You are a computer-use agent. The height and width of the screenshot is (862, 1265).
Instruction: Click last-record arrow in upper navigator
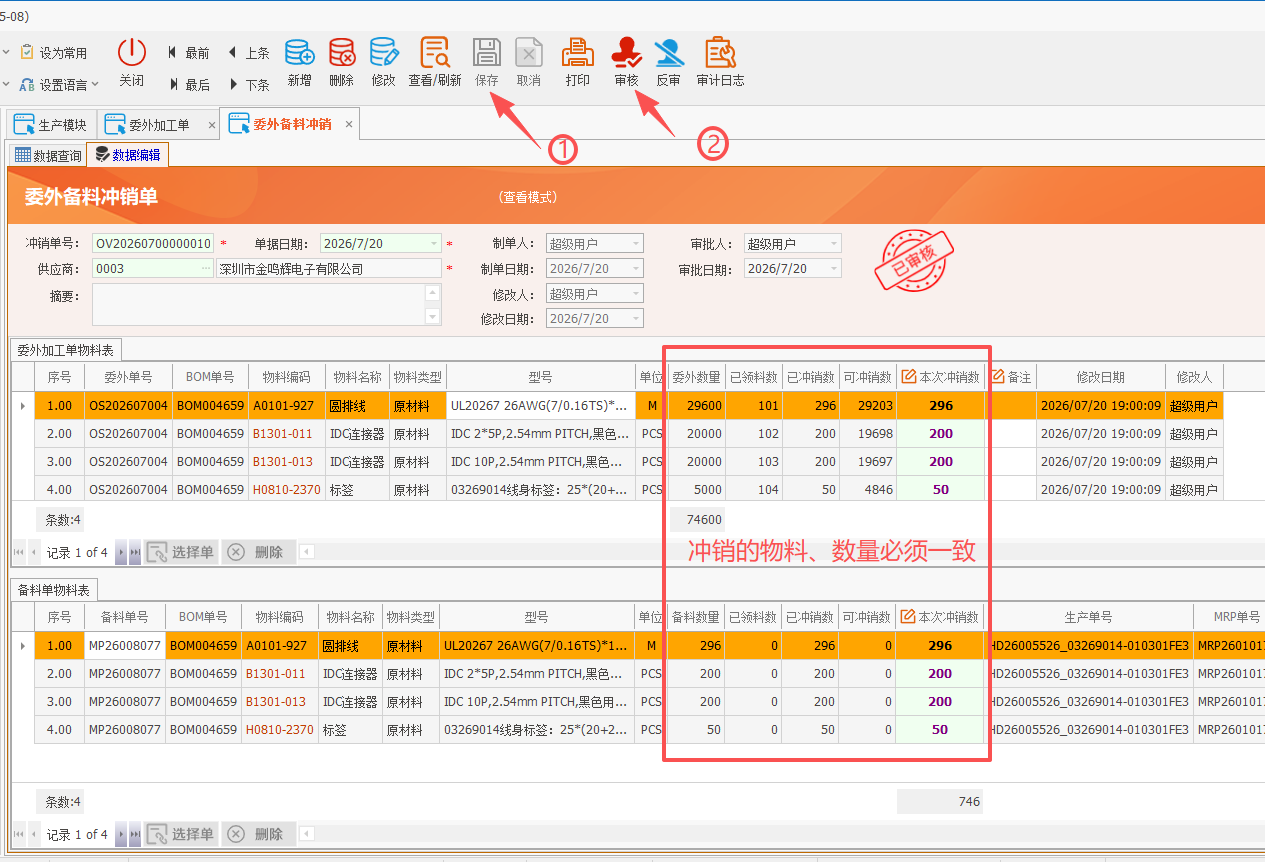[x=135, y=552]
